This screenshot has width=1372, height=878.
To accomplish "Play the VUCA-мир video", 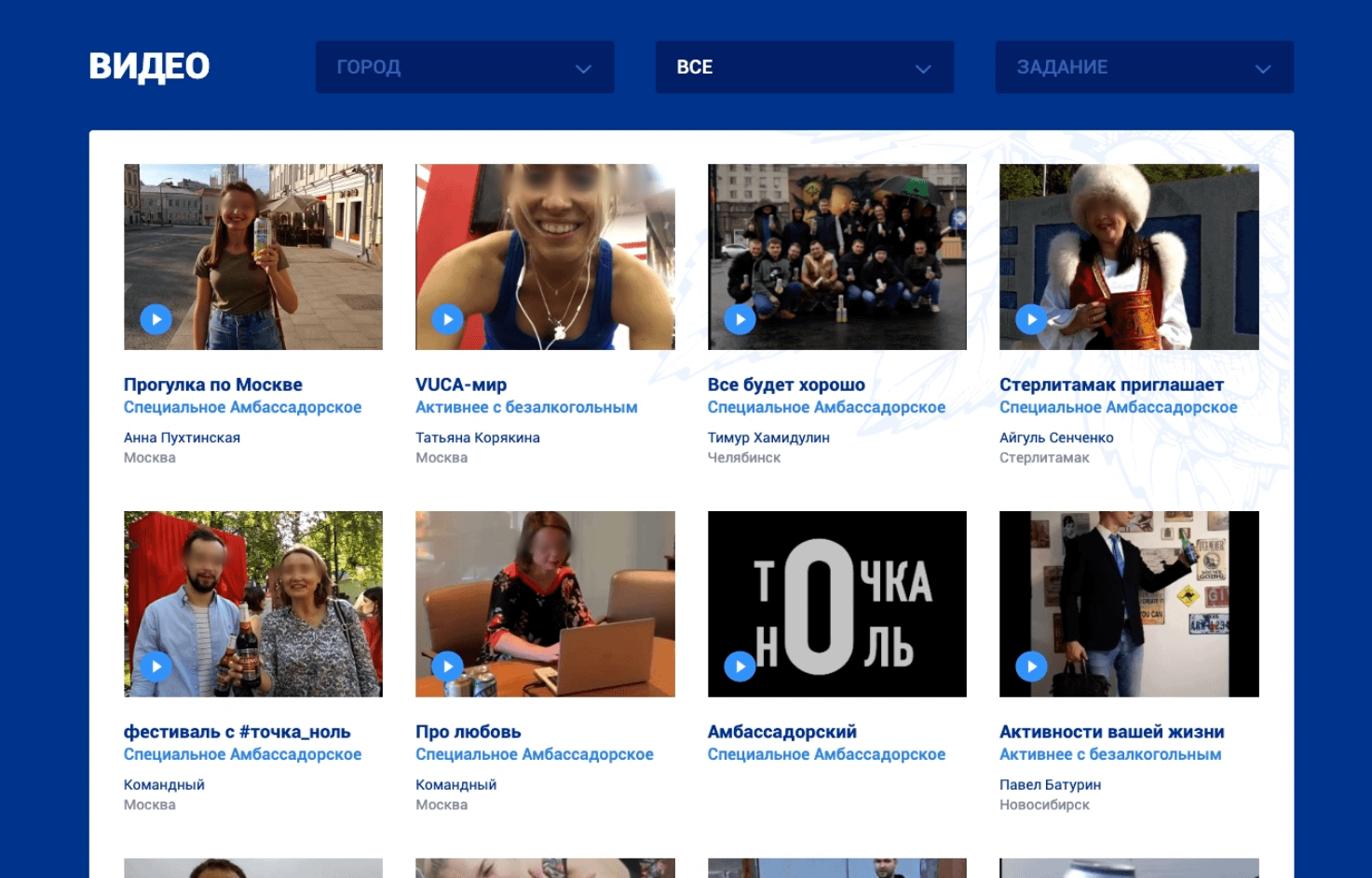I will (448, 319).
